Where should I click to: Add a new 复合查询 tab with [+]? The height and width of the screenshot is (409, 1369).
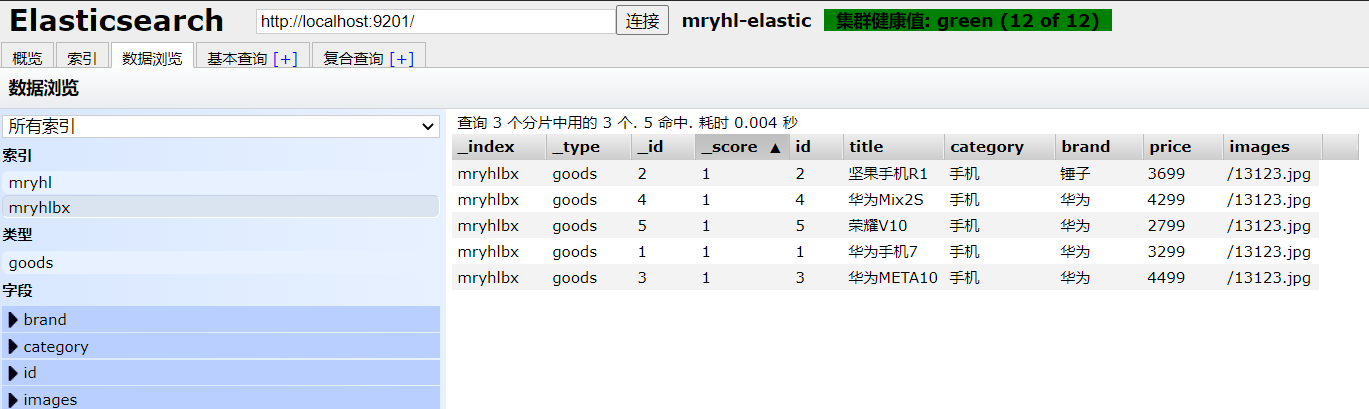[401, 59]
